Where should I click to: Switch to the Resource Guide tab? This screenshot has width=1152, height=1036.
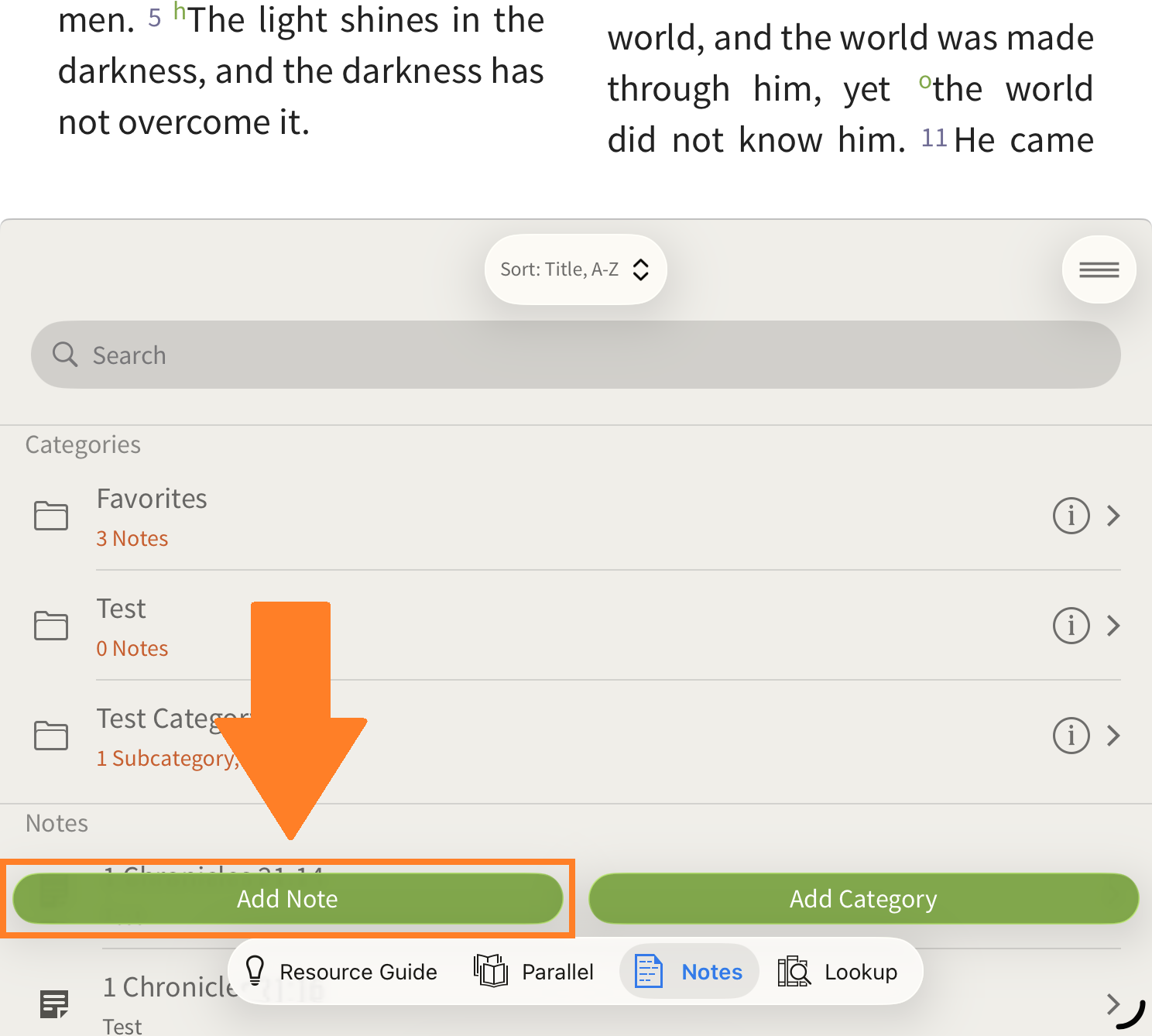pos(341,972)
